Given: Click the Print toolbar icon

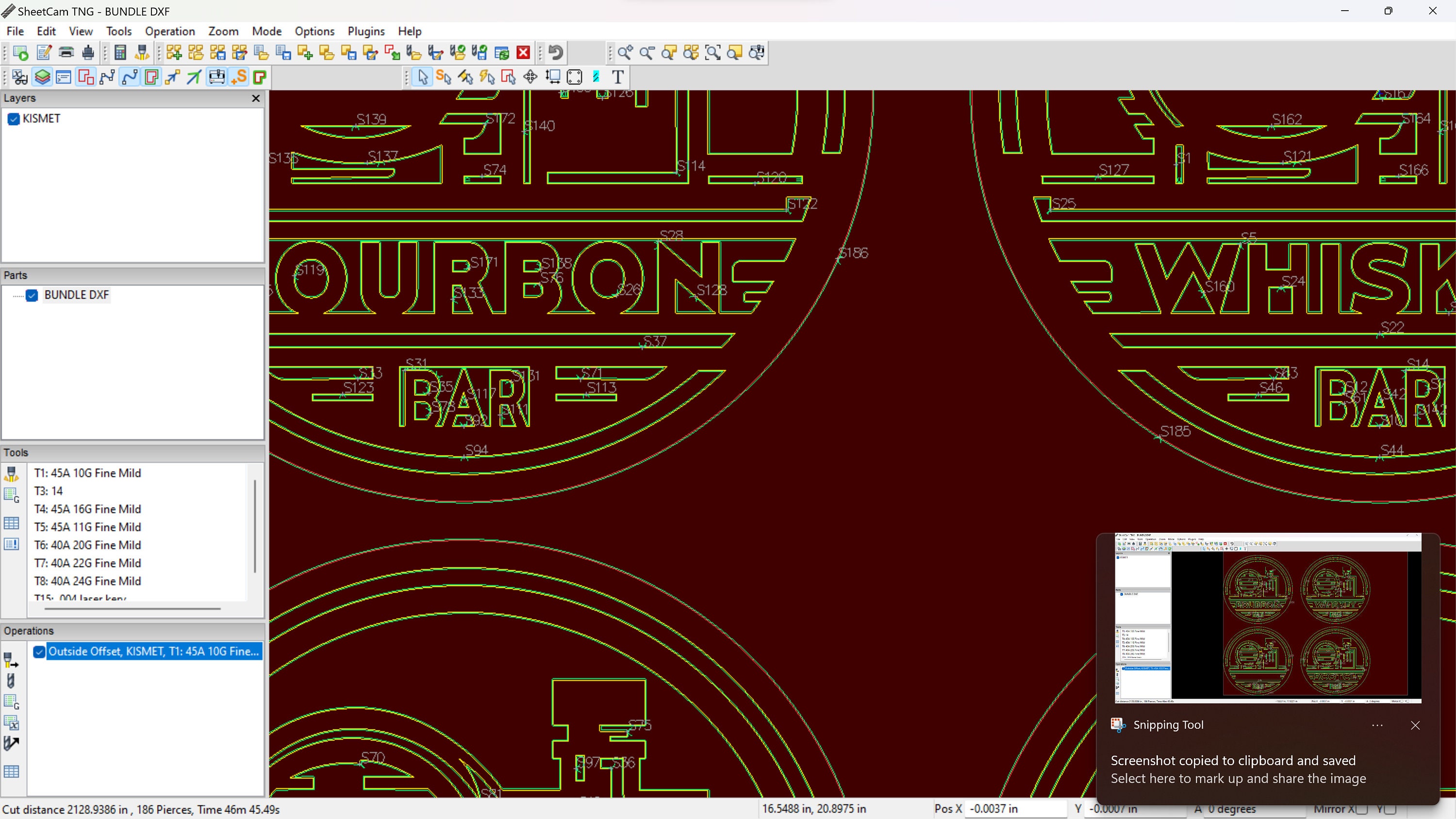Looking at the screenshot, I should pyautogui.click(x=66, y=52).
